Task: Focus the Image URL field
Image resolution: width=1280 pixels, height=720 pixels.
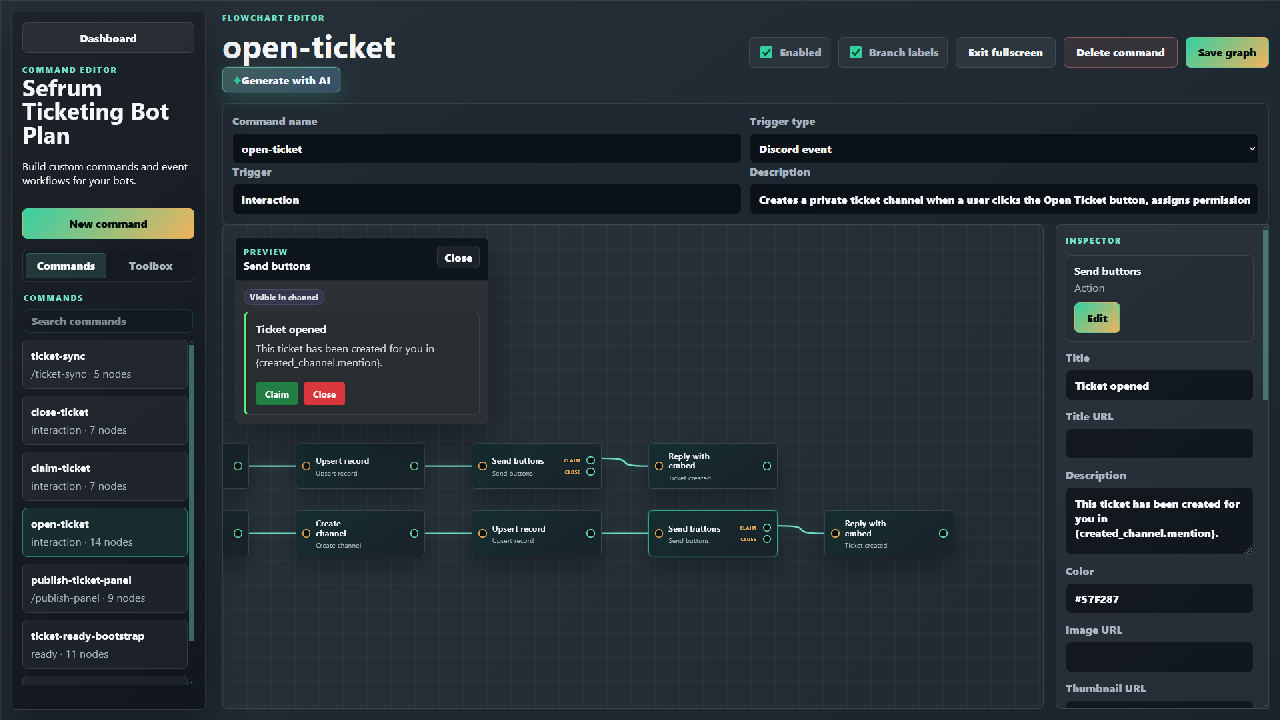Action: 1159,657
